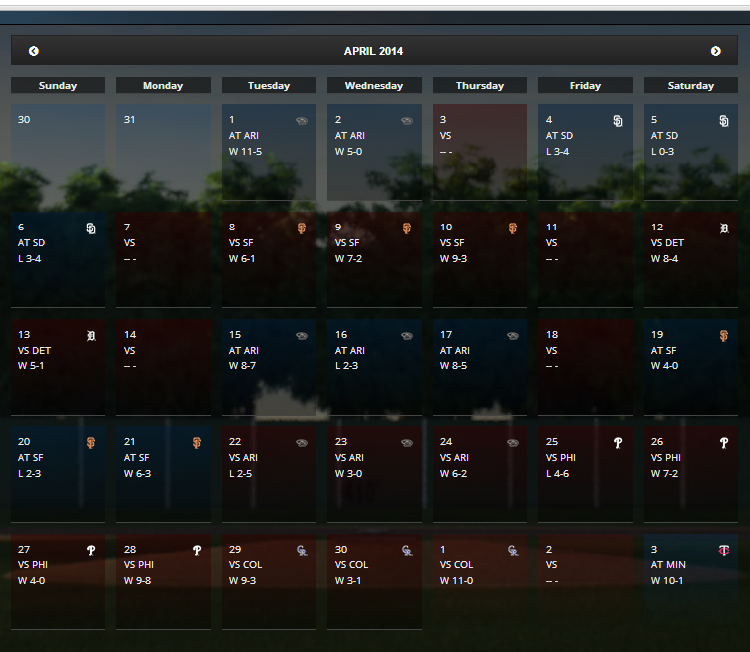Select the Wednesday column header

(374, 86)
